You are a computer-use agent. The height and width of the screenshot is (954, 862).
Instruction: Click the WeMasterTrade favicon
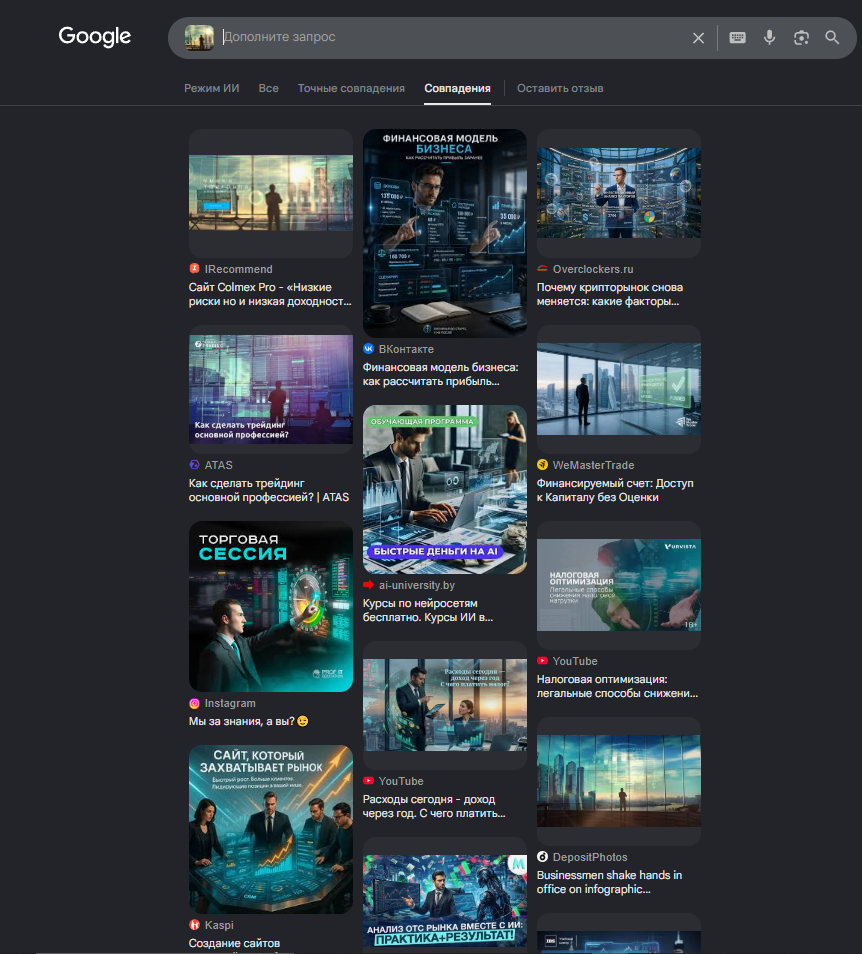pos(543,465)
